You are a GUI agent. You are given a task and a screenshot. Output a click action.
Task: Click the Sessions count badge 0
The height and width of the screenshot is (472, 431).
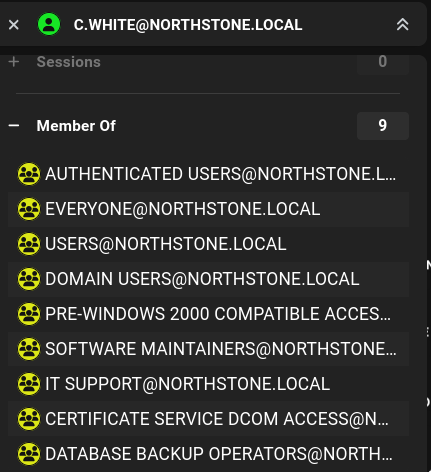pos(383,62)
